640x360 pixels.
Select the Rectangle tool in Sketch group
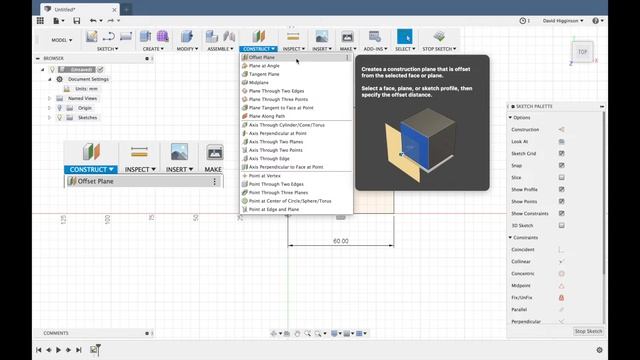tap(126, 37)
